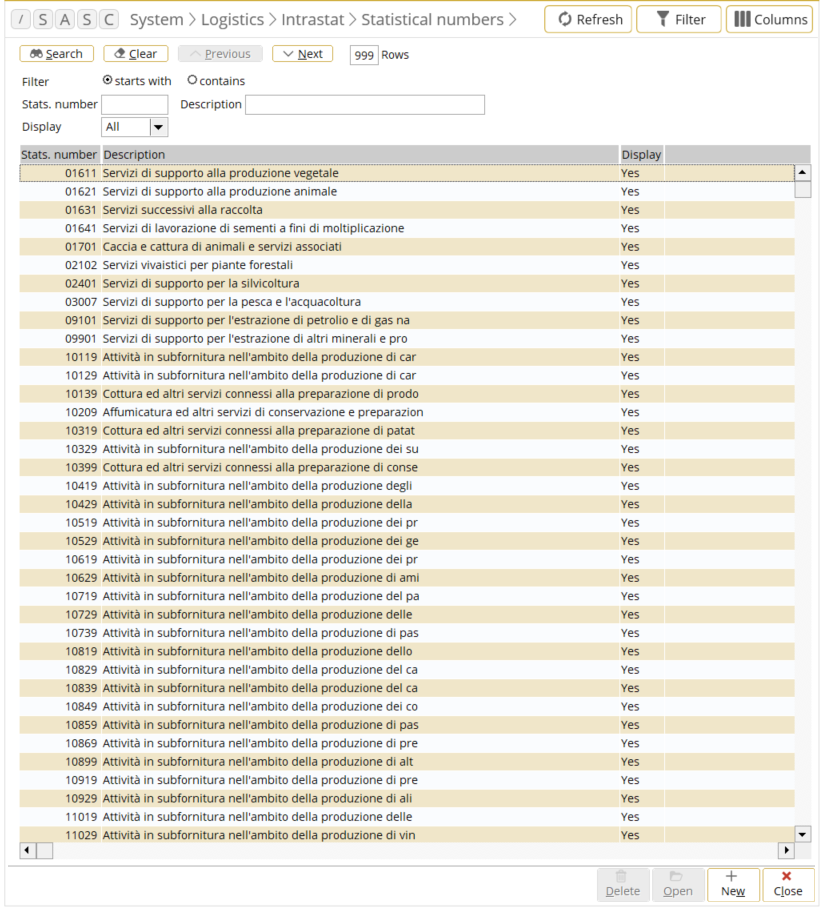Open the Filter panel button

[x=679, y=20]
